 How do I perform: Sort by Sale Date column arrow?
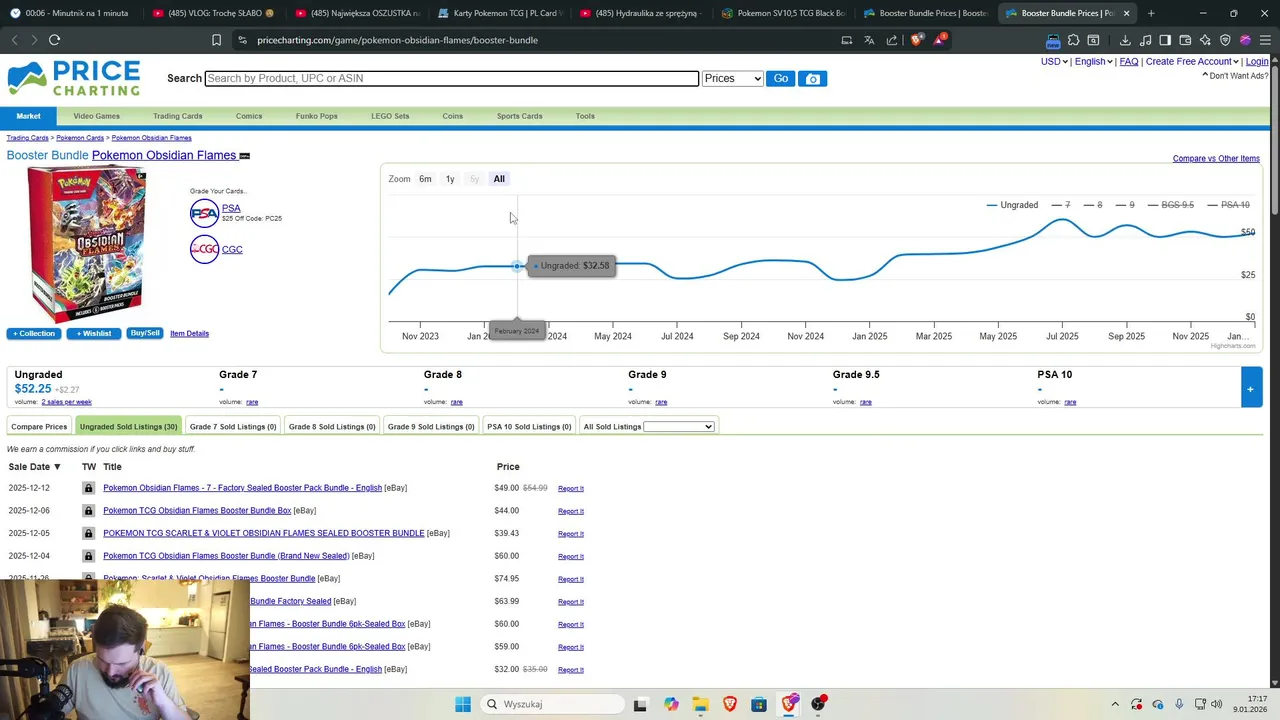pyautogui.click(x=57, y=467)
